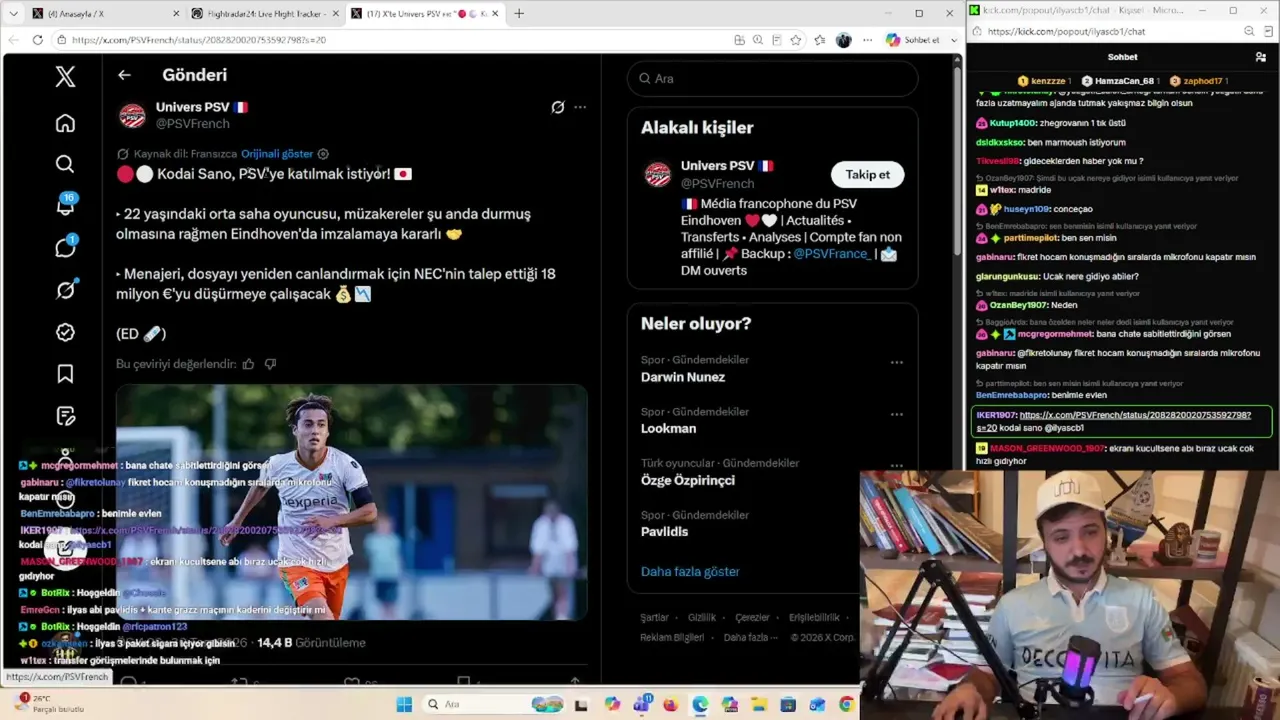Open the Özge Özpirinççi trending topic
The width and height of the screenshot is (1280, 720).
[688, 480]
